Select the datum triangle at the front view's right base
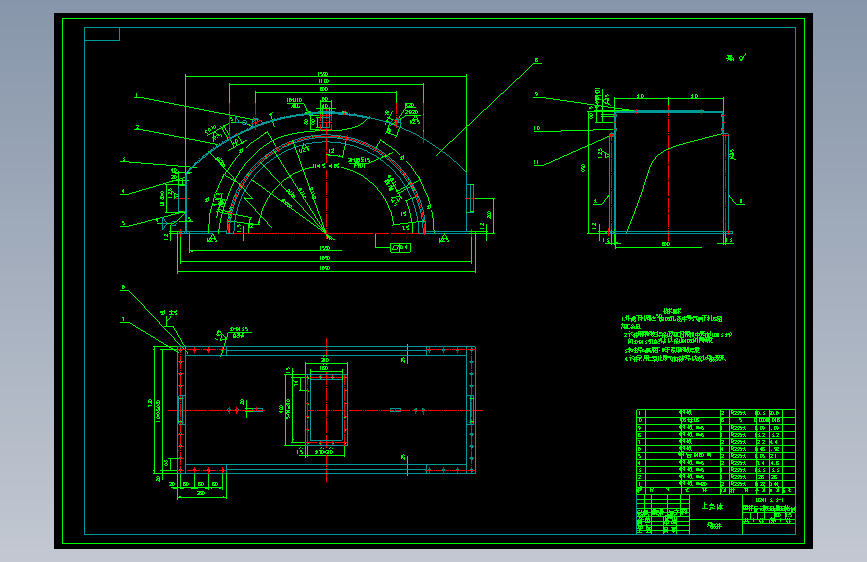The height and width of the screenshot is (562, 867). (443, 239)
